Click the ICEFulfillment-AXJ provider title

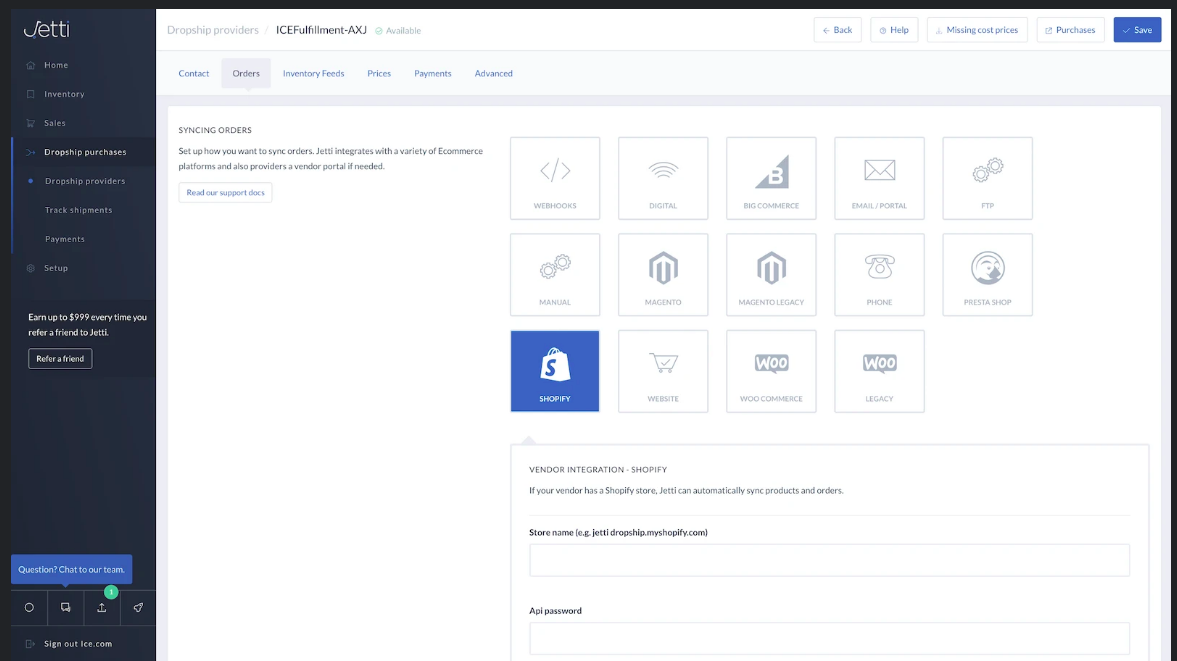[x=321, y=30]
